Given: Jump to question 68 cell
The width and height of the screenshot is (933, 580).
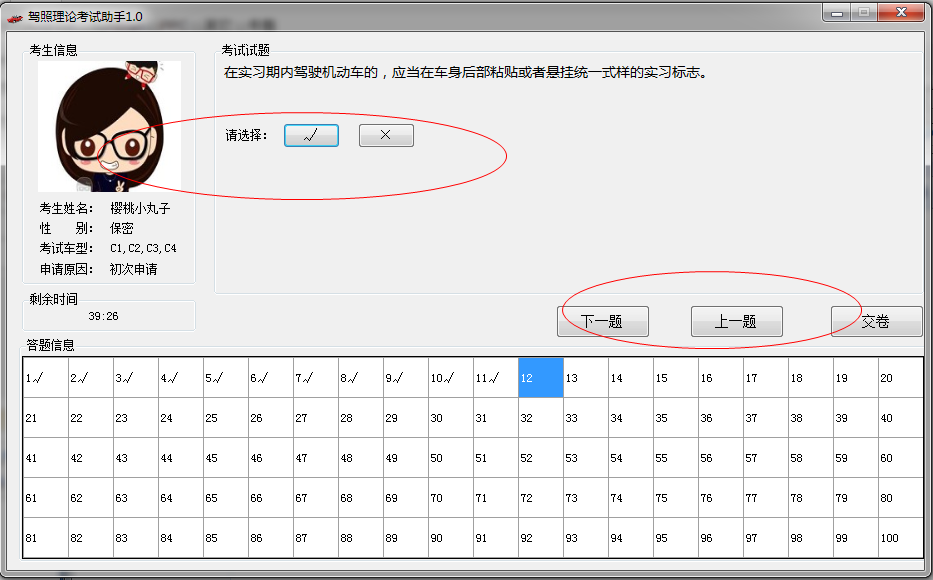Looking at the screenshot, I should pos(361,498).
